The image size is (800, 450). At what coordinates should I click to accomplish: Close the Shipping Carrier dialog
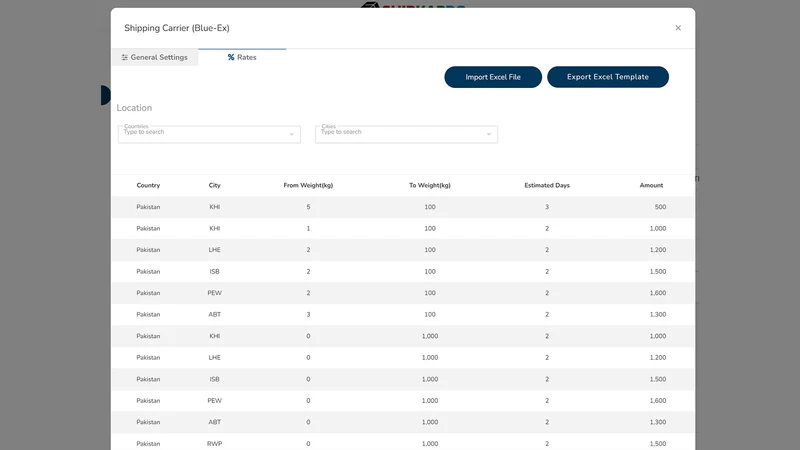pyautogui.click(x=678, y=28)
